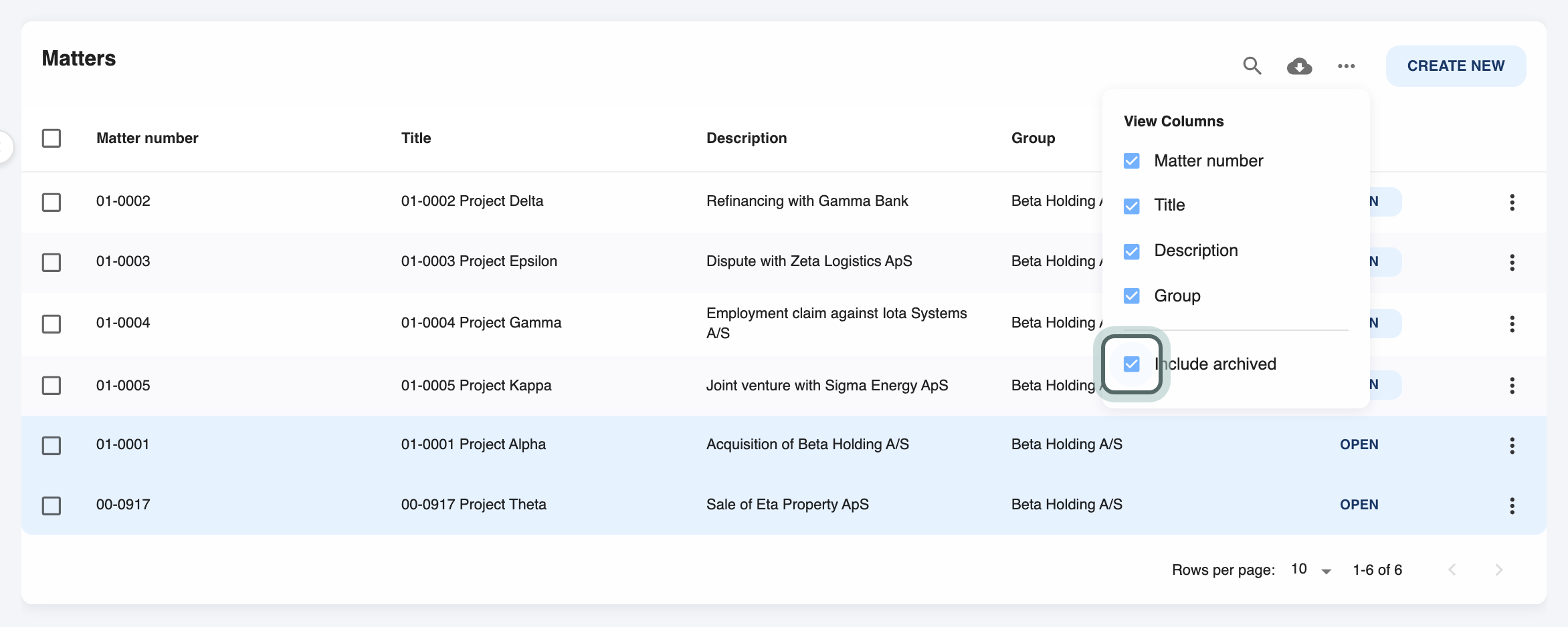Click the title 01-0002 Project Delta

coord(472,201)
